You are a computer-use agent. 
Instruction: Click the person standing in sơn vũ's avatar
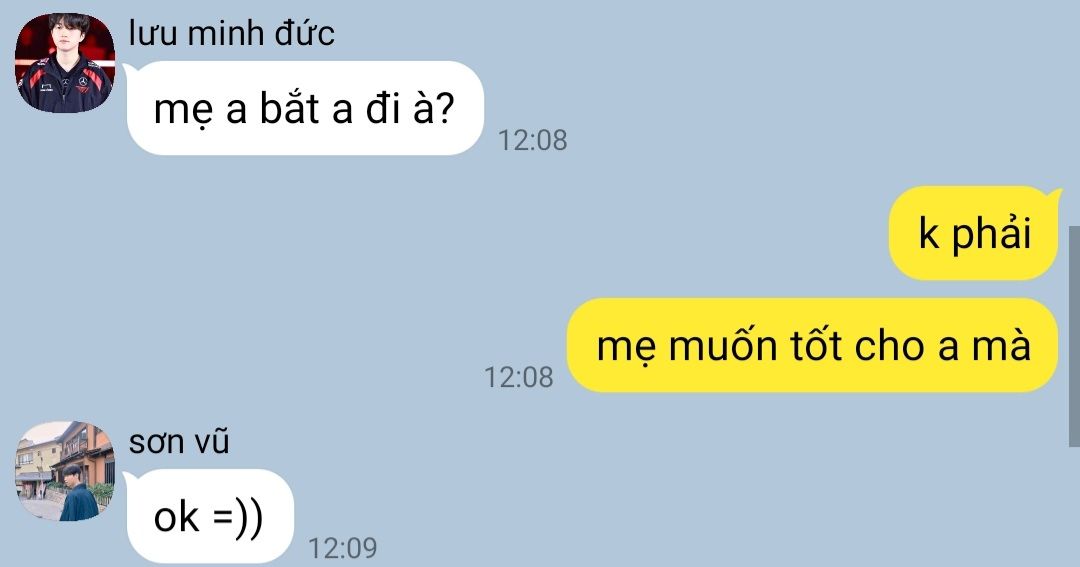coord(78,493)
